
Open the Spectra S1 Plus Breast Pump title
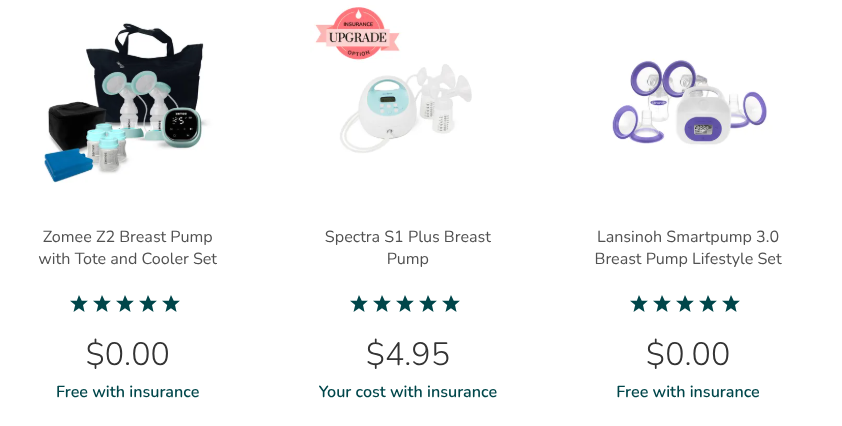click(x=408, y=248)
